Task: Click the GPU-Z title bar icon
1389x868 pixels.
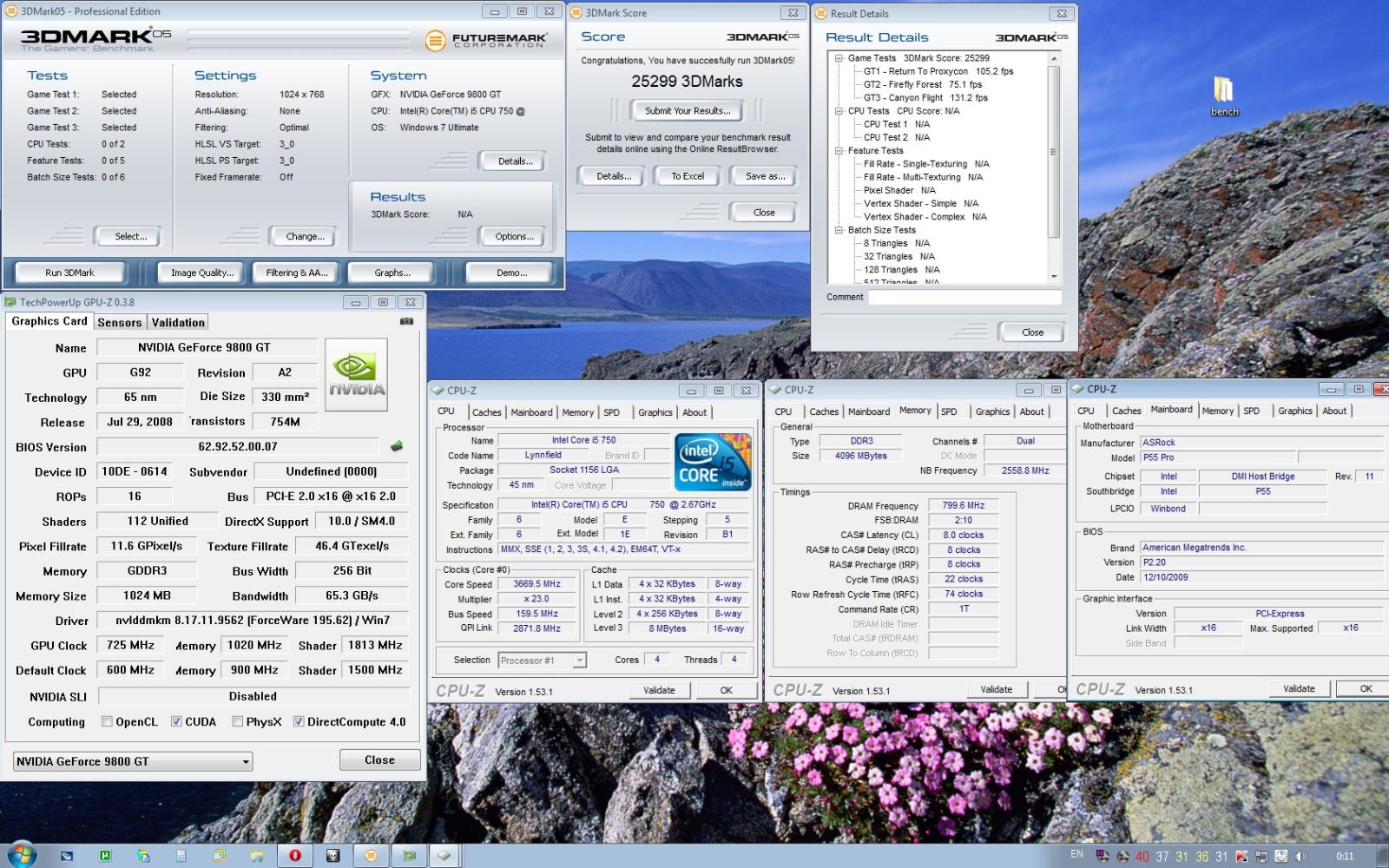Action: pyautogui.click(x=11, y=302)
